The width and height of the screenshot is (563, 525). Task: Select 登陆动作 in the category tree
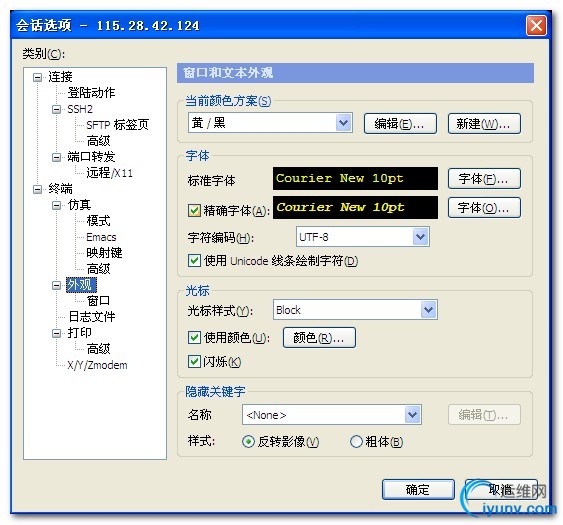coord(91,93)
